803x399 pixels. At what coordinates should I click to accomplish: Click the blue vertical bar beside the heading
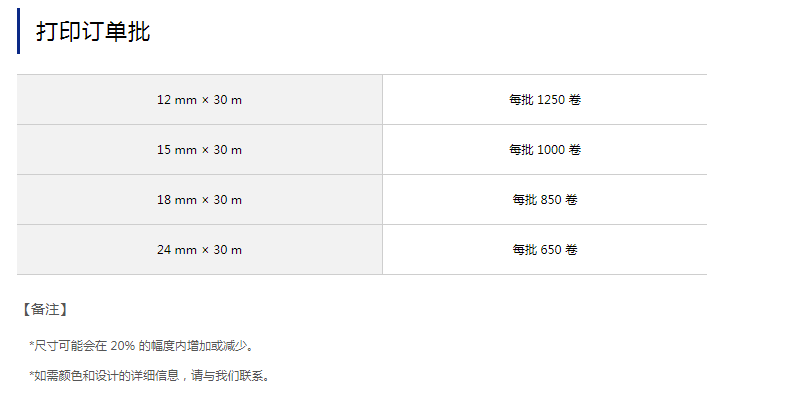pos(18,31)
